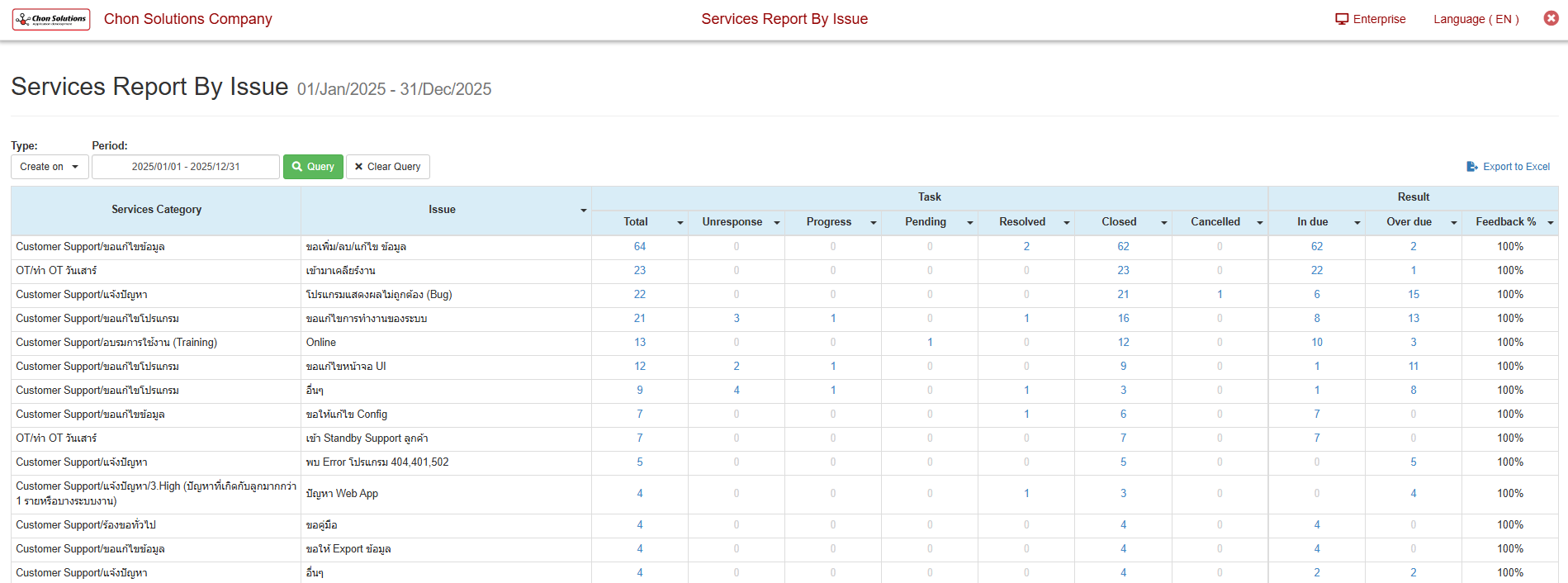Open the Language (EN) menu

(1476, 19)
